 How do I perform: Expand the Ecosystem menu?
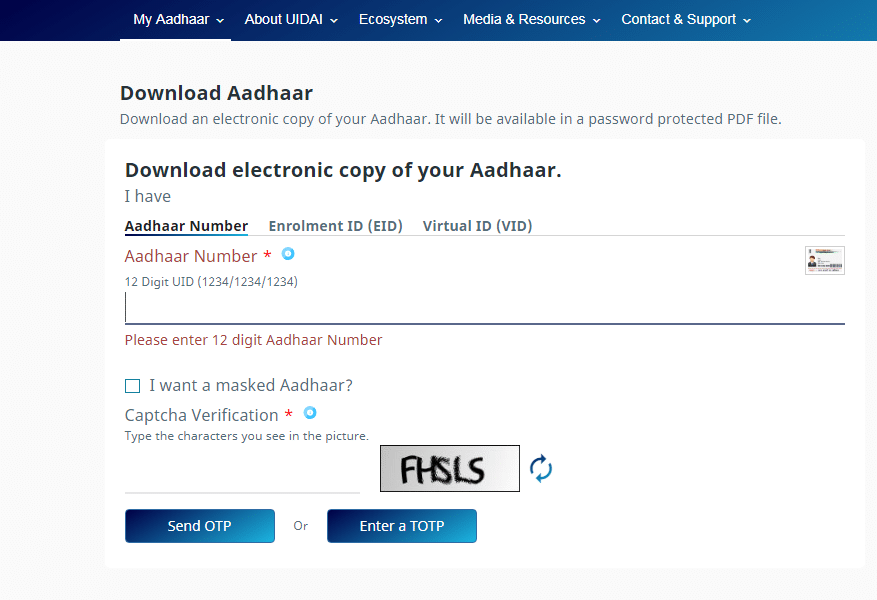pos(400,20)
